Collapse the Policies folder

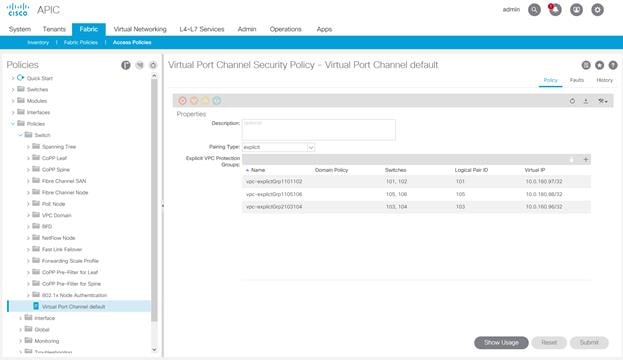(x=13, y=124)
